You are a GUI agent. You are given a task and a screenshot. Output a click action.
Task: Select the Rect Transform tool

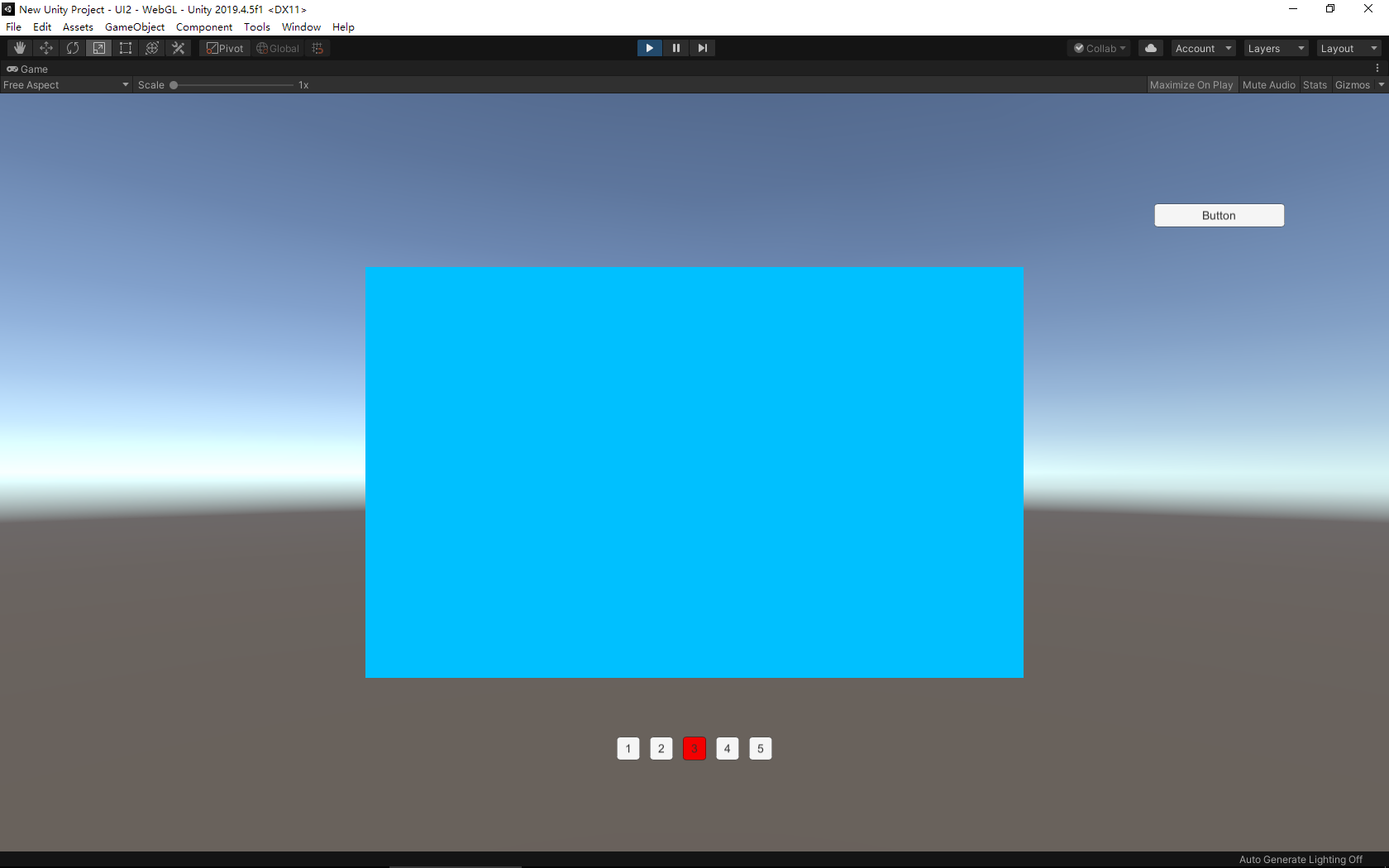coord(125,48)
